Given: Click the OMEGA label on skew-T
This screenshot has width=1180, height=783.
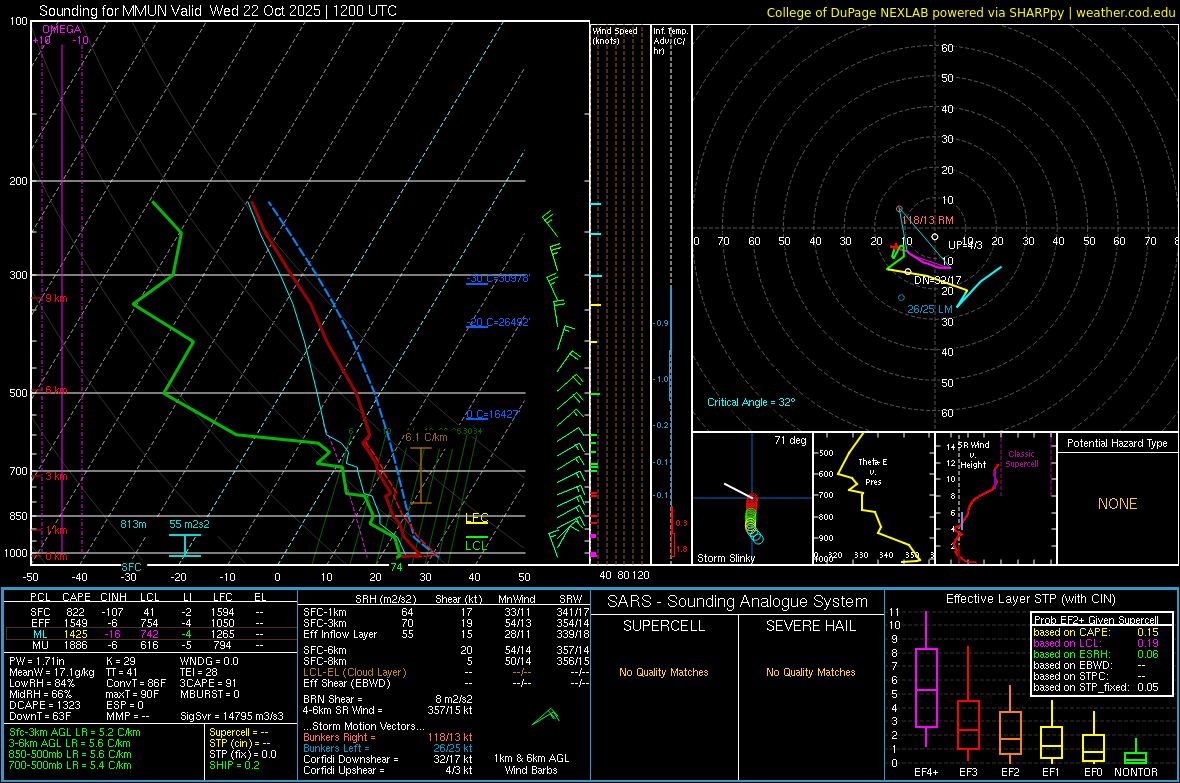Looking at the screenshot, I should click(61, 29).
